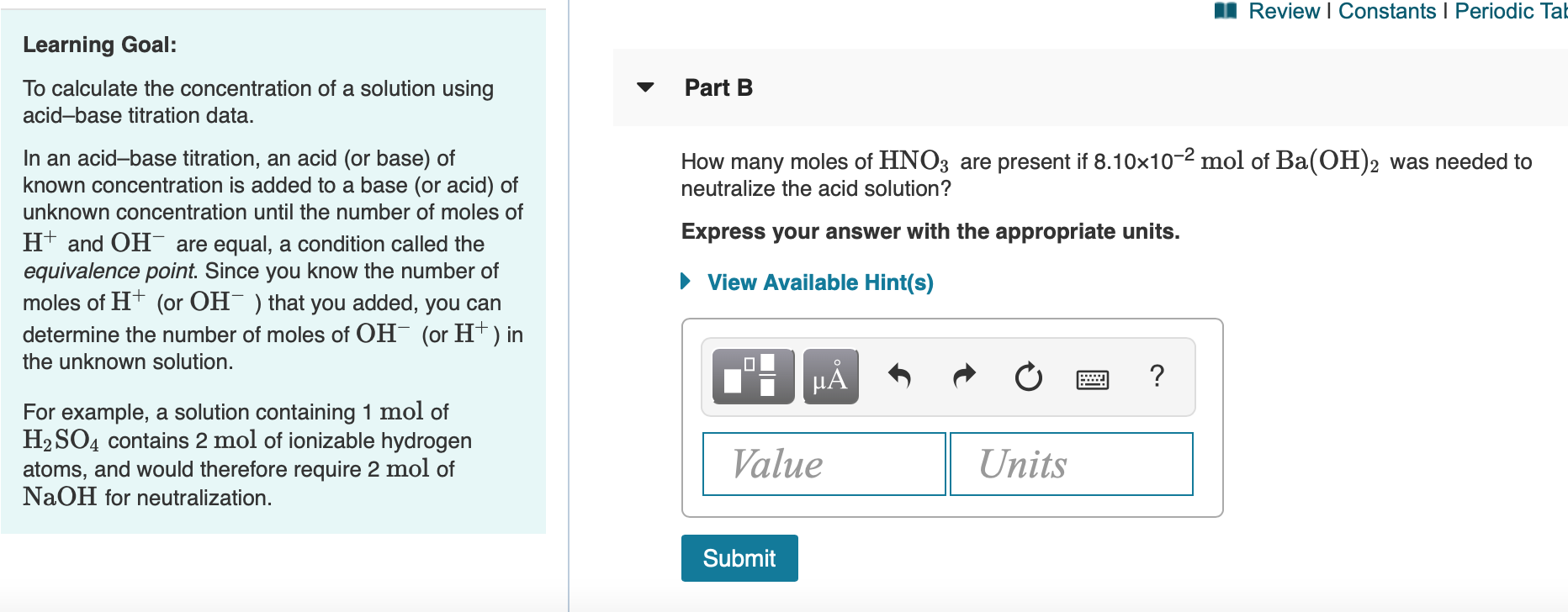Open the equation templates icon

(751, 377)
